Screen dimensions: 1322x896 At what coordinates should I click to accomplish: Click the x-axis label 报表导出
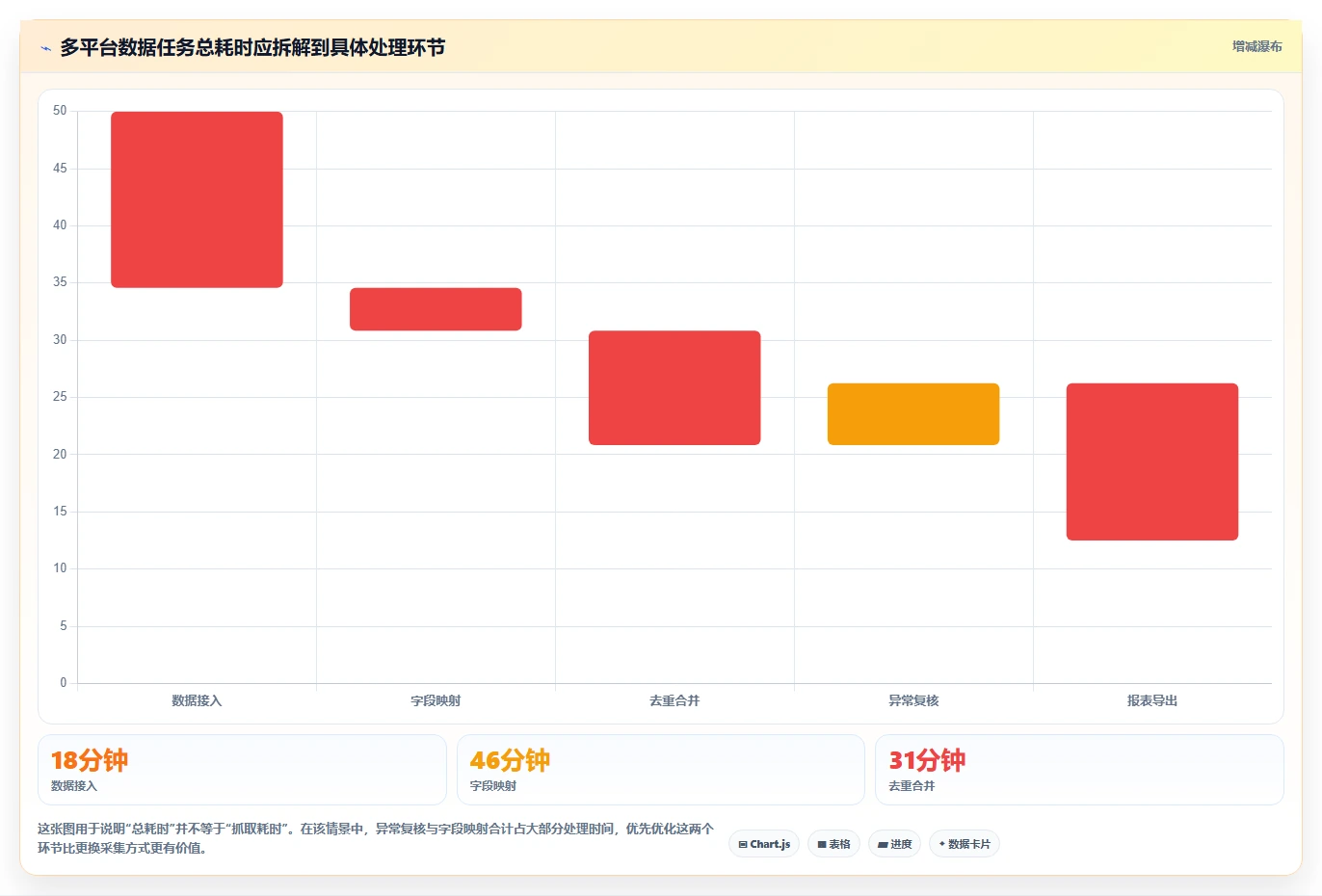[1152, 700]
